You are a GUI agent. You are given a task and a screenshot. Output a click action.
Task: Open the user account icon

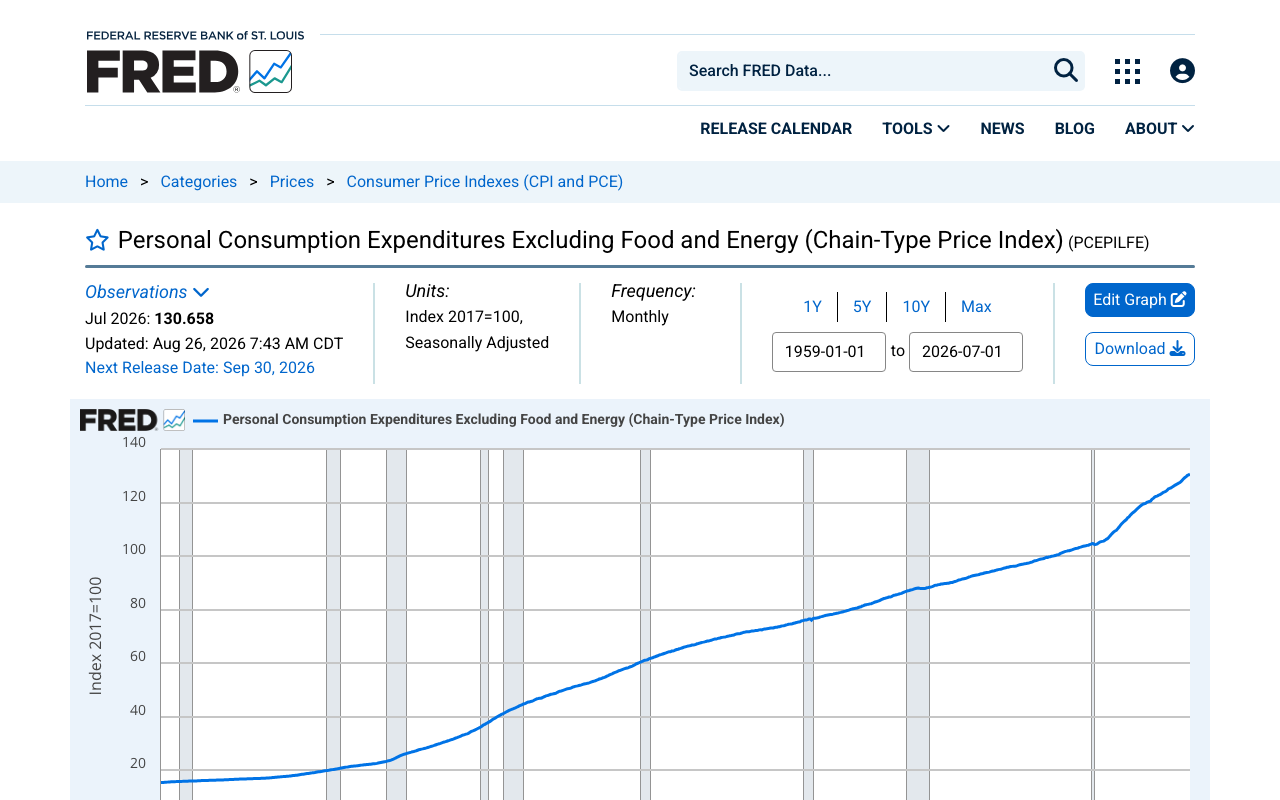click(x=1182, y=71)
